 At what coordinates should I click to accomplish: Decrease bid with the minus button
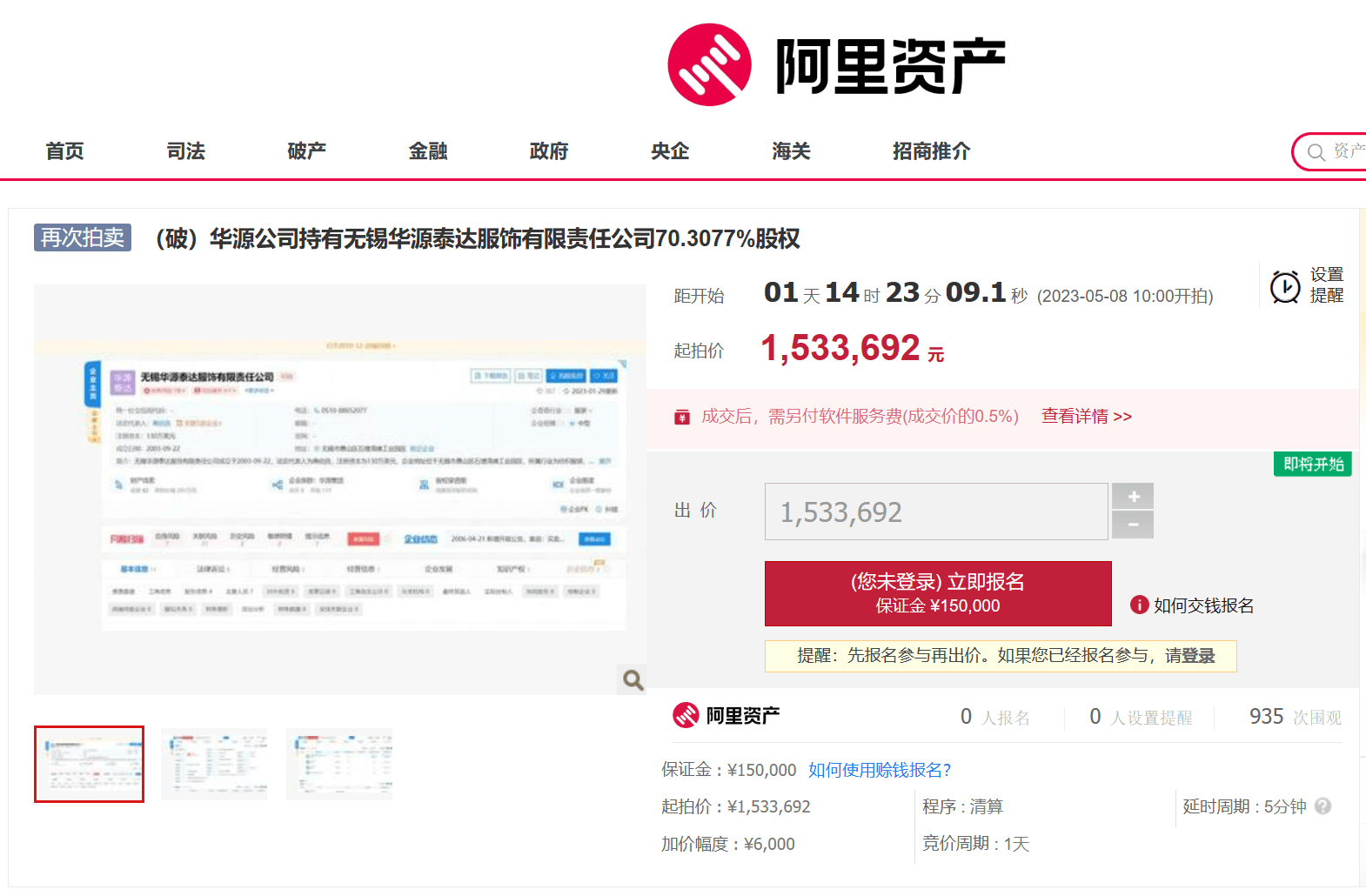click(1133, 525)
